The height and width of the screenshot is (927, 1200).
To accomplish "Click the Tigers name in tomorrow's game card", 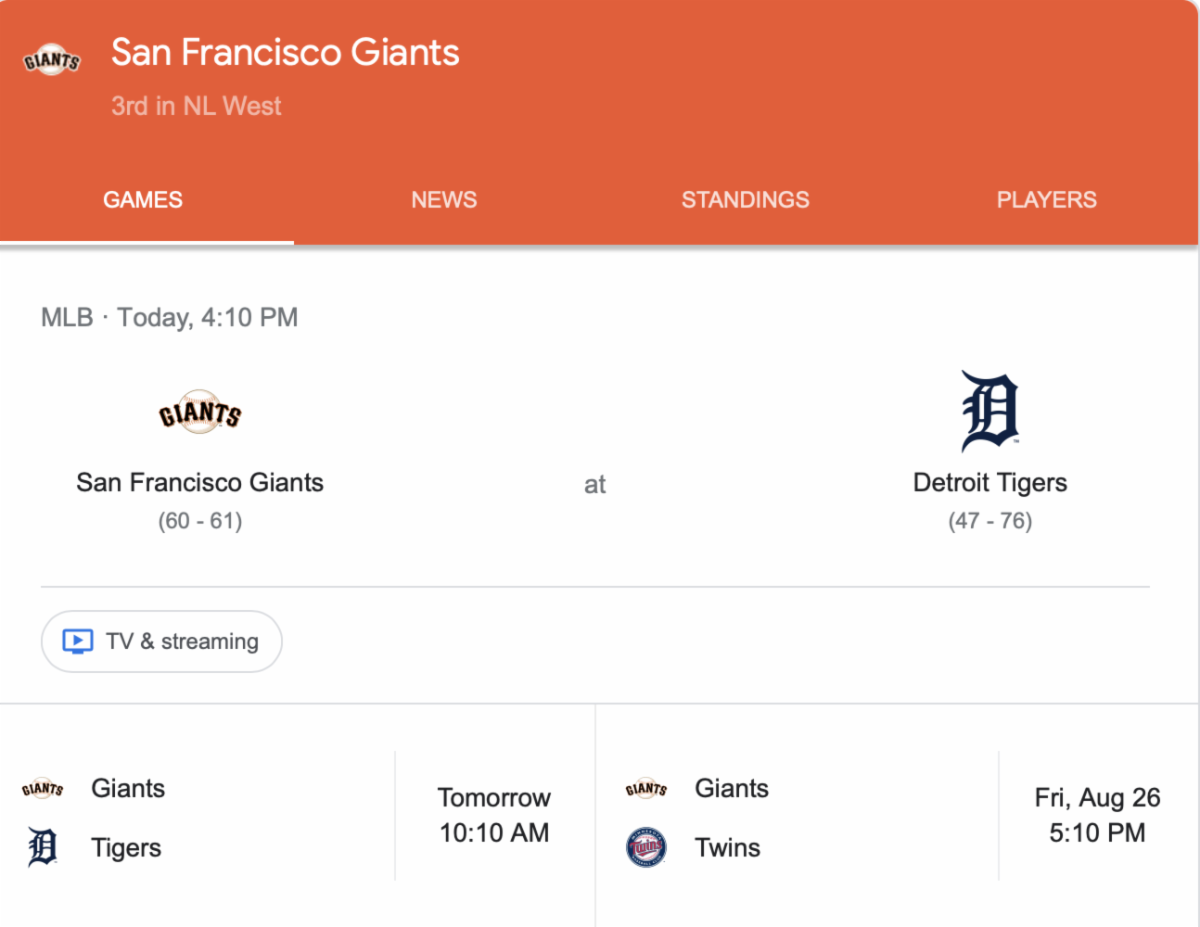I will [126, 848].
